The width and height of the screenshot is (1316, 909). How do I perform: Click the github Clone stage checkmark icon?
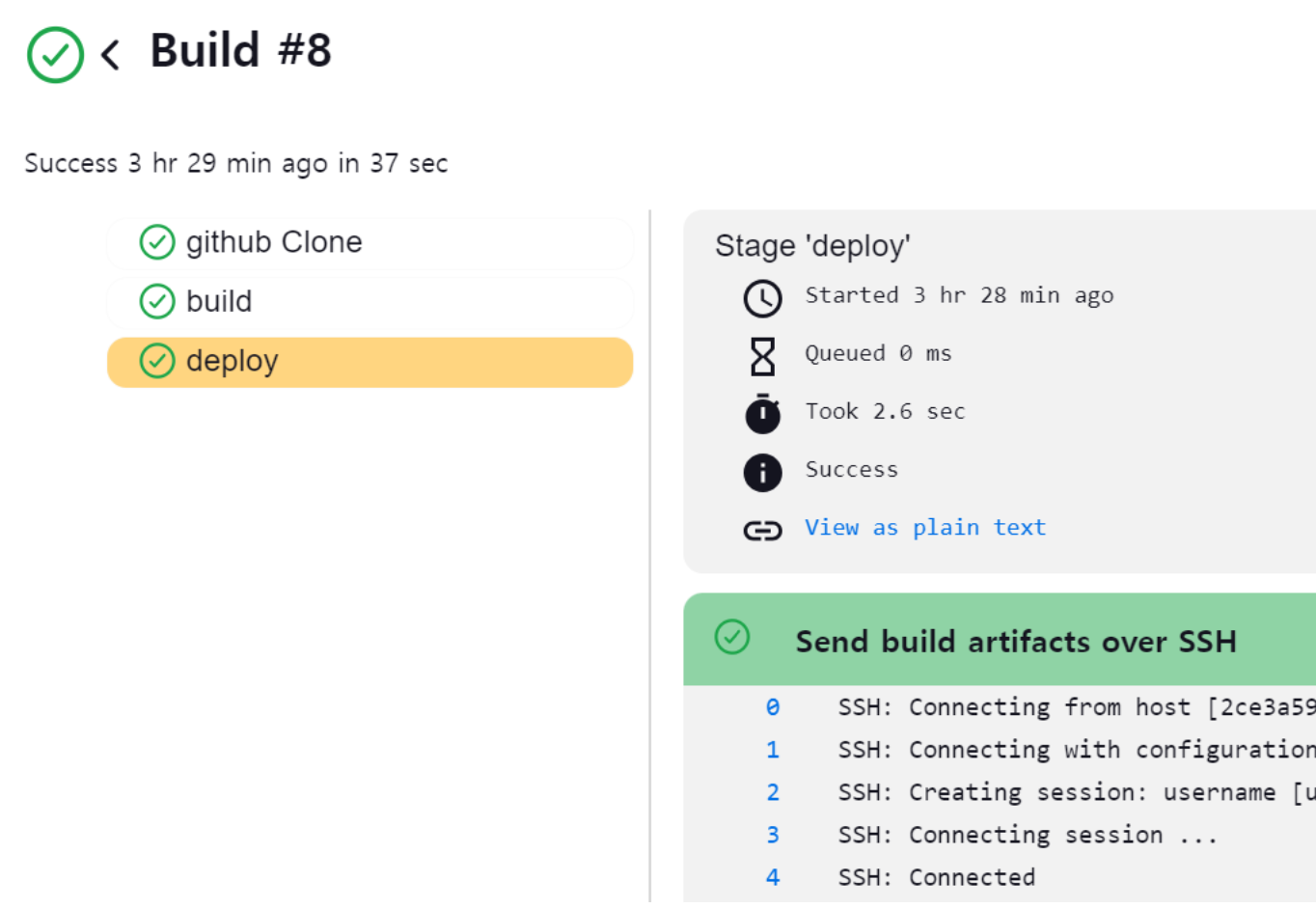point(157,242)
